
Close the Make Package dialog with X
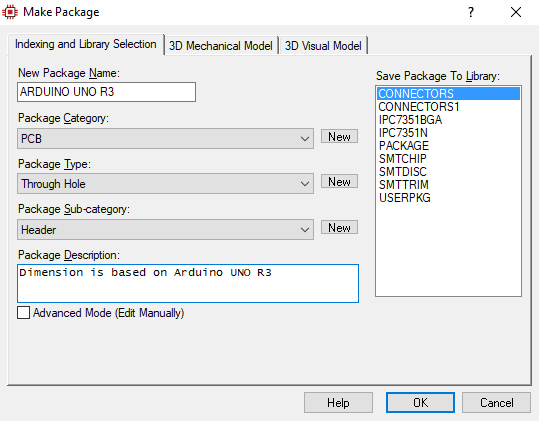(516, 12)
